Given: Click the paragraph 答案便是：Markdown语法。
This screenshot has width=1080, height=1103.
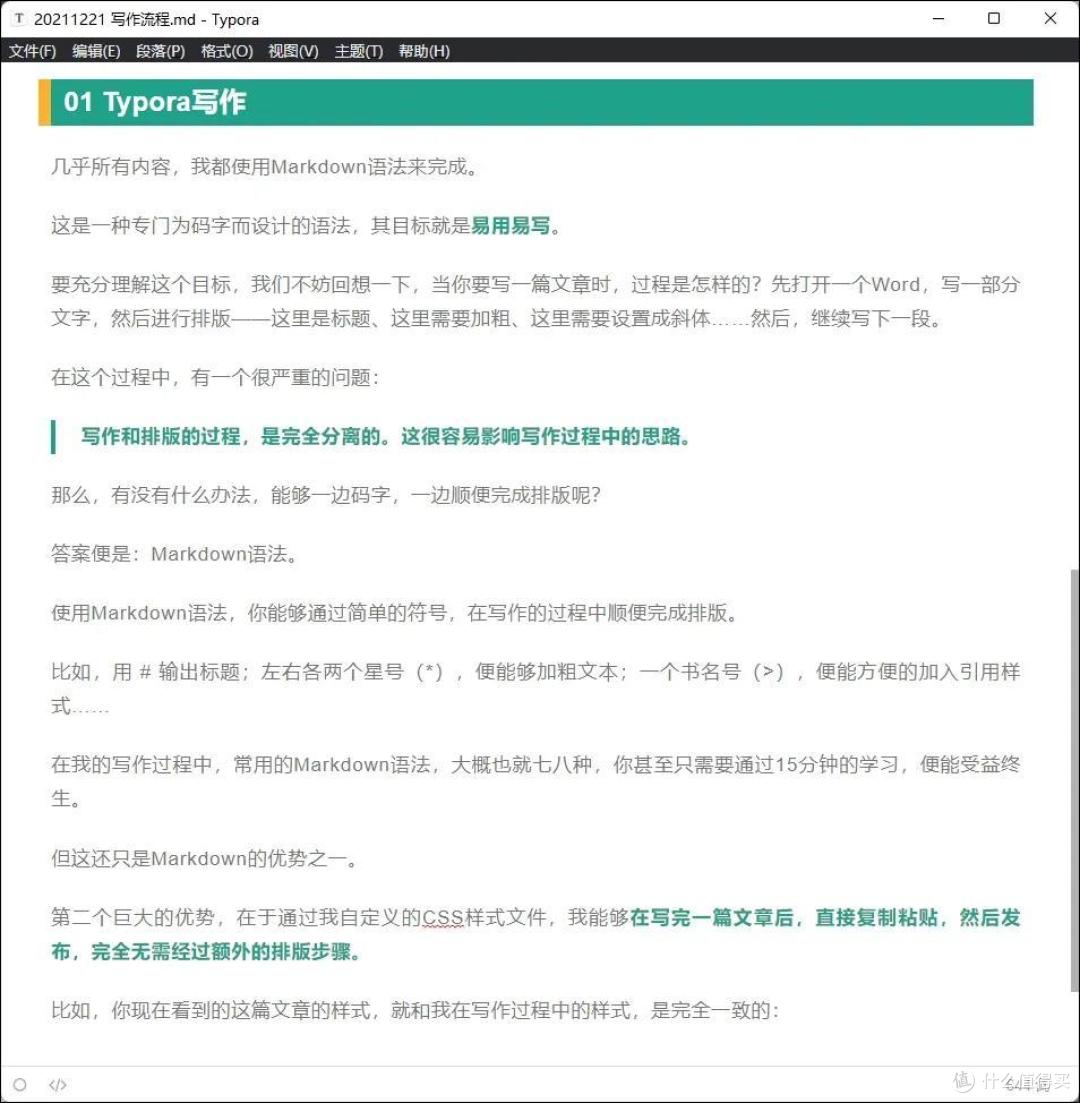Looking at the screenshot, I should tap(176, 554).
